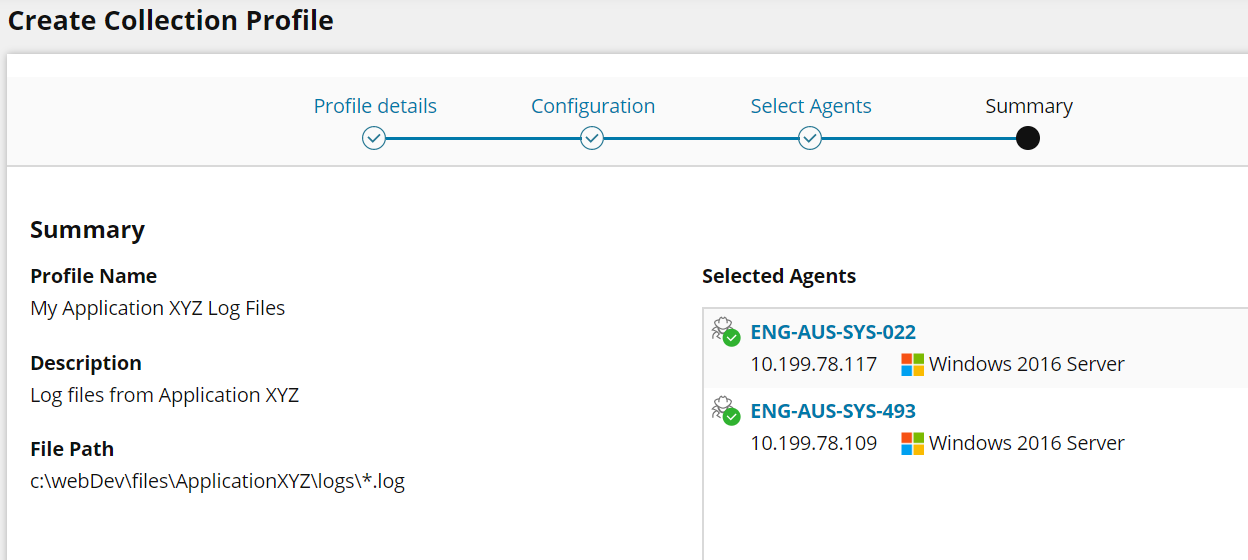Open the Select Agents step
The height and width of the screenshot is (560, 1248).
811,106
